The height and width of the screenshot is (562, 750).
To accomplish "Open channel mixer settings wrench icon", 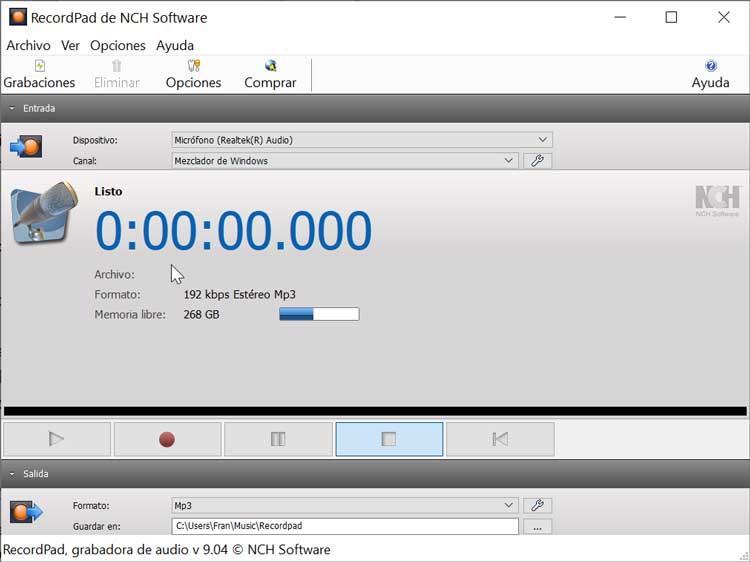I will coord(537,161).
